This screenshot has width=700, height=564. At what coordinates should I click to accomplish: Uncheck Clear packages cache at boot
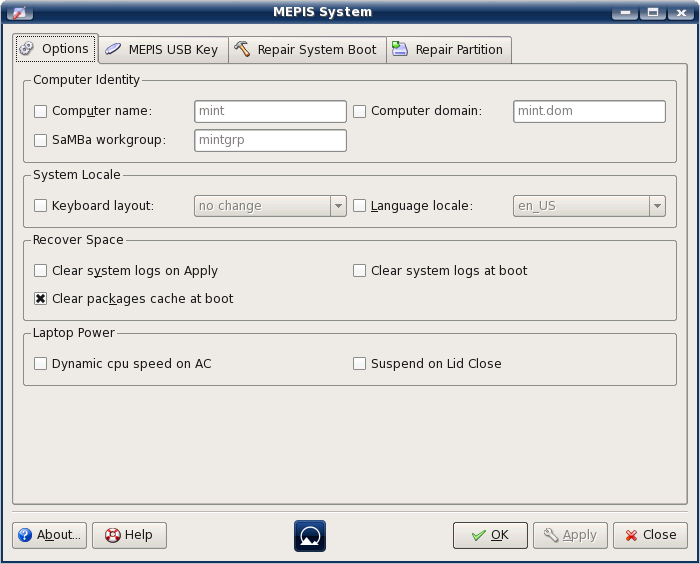41,299
